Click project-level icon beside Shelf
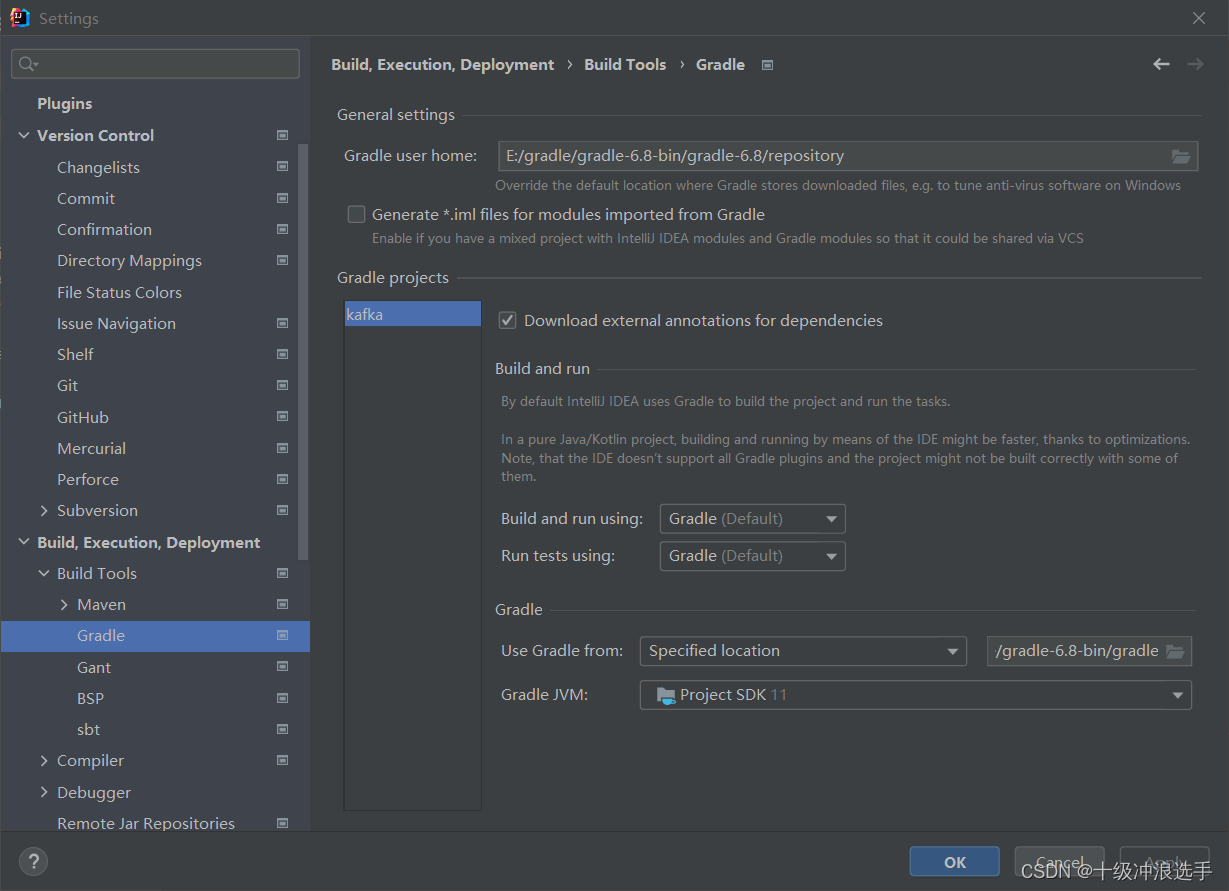 (283, 354)
